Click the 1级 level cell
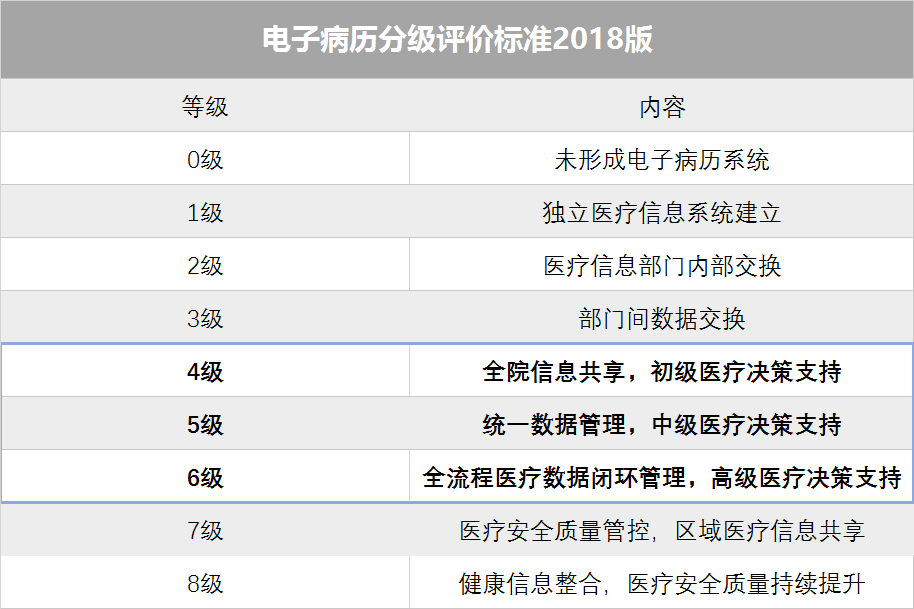Screen dimensions: 914x609 (205, 213)
